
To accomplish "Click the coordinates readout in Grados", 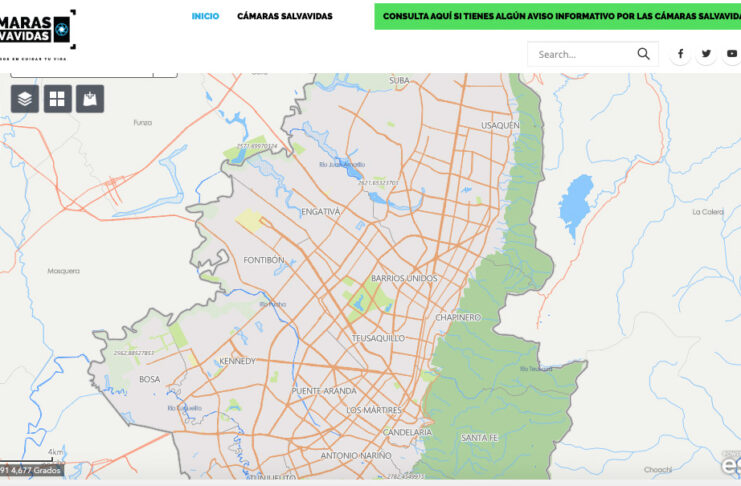I will point(32,469).
